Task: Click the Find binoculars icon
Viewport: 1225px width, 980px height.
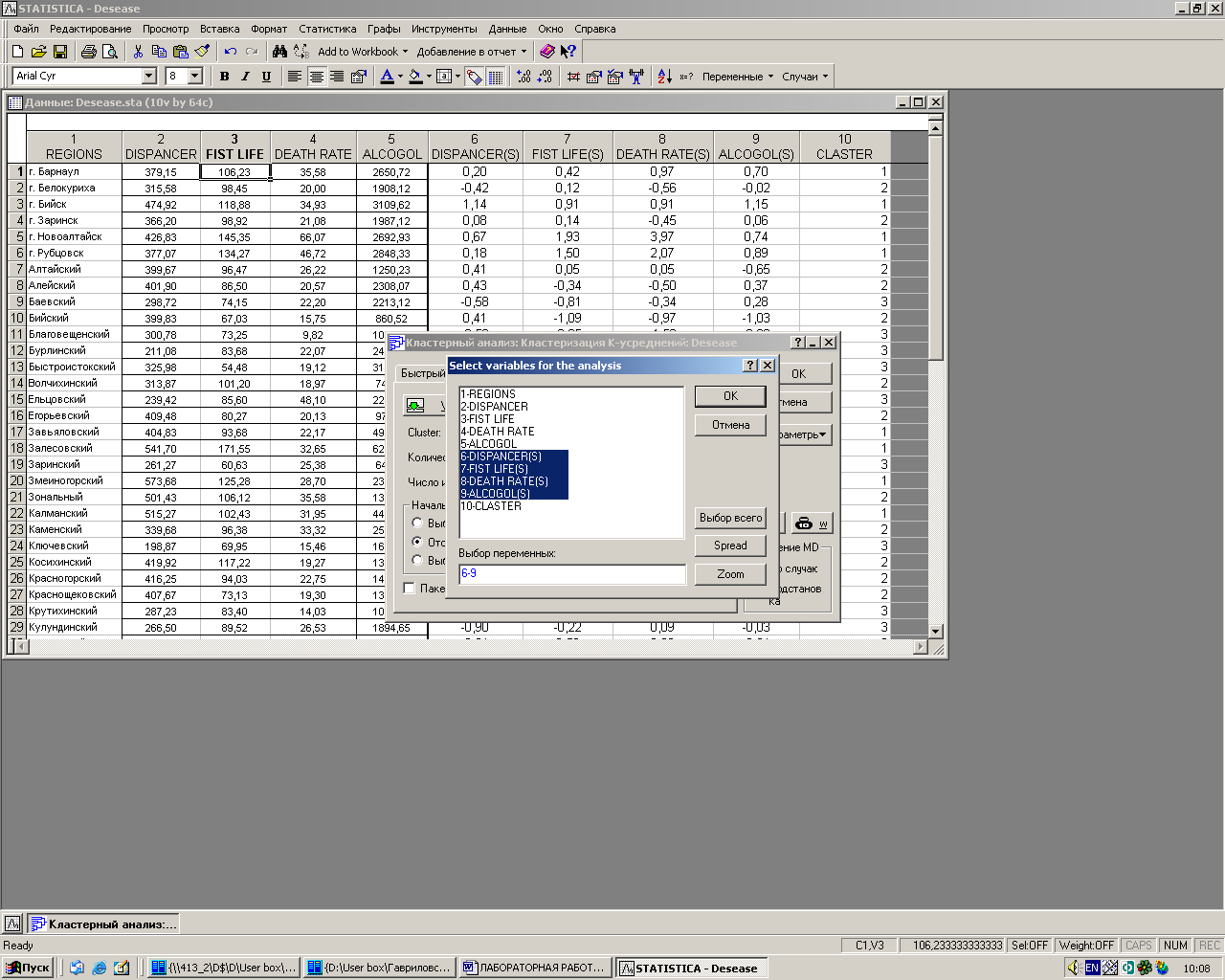Action: point(279,52)
